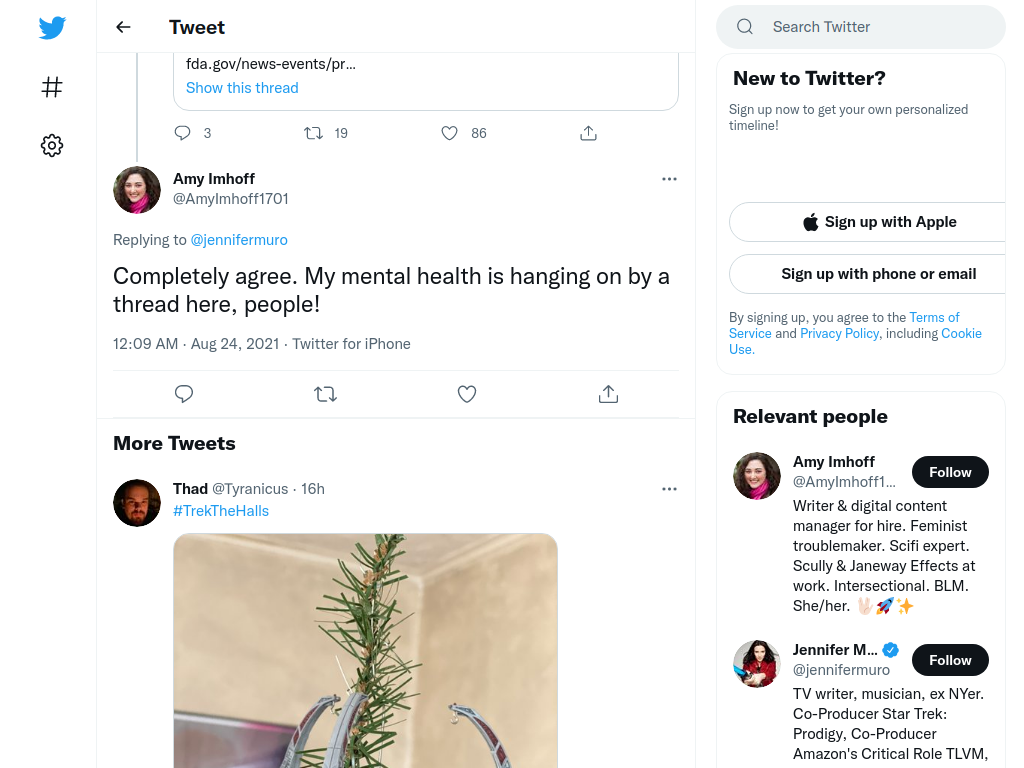The width and height of the screenshot is (1024, 768).
Task: Follow Jennifer Muro
Action: [x=950, y=660]
